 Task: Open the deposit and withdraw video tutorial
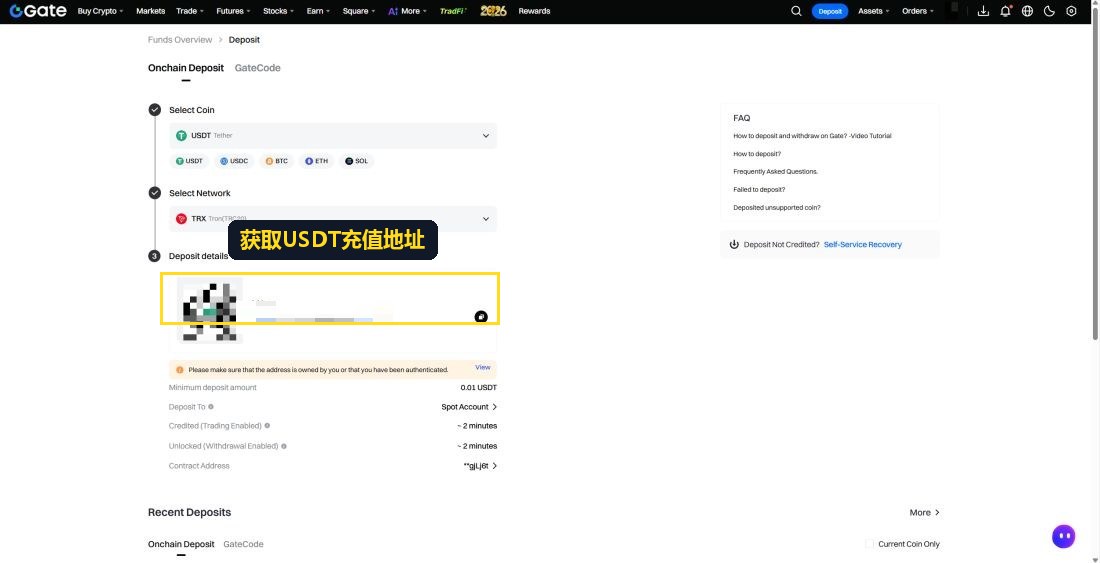coord(812,136)
